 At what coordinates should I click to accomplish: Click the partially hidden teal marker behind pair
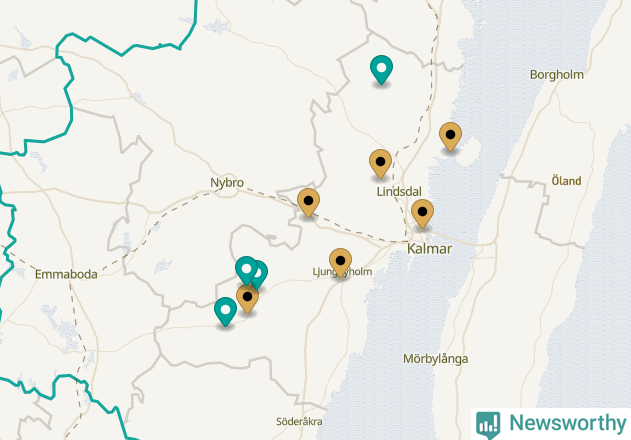[x=262, y=275]
